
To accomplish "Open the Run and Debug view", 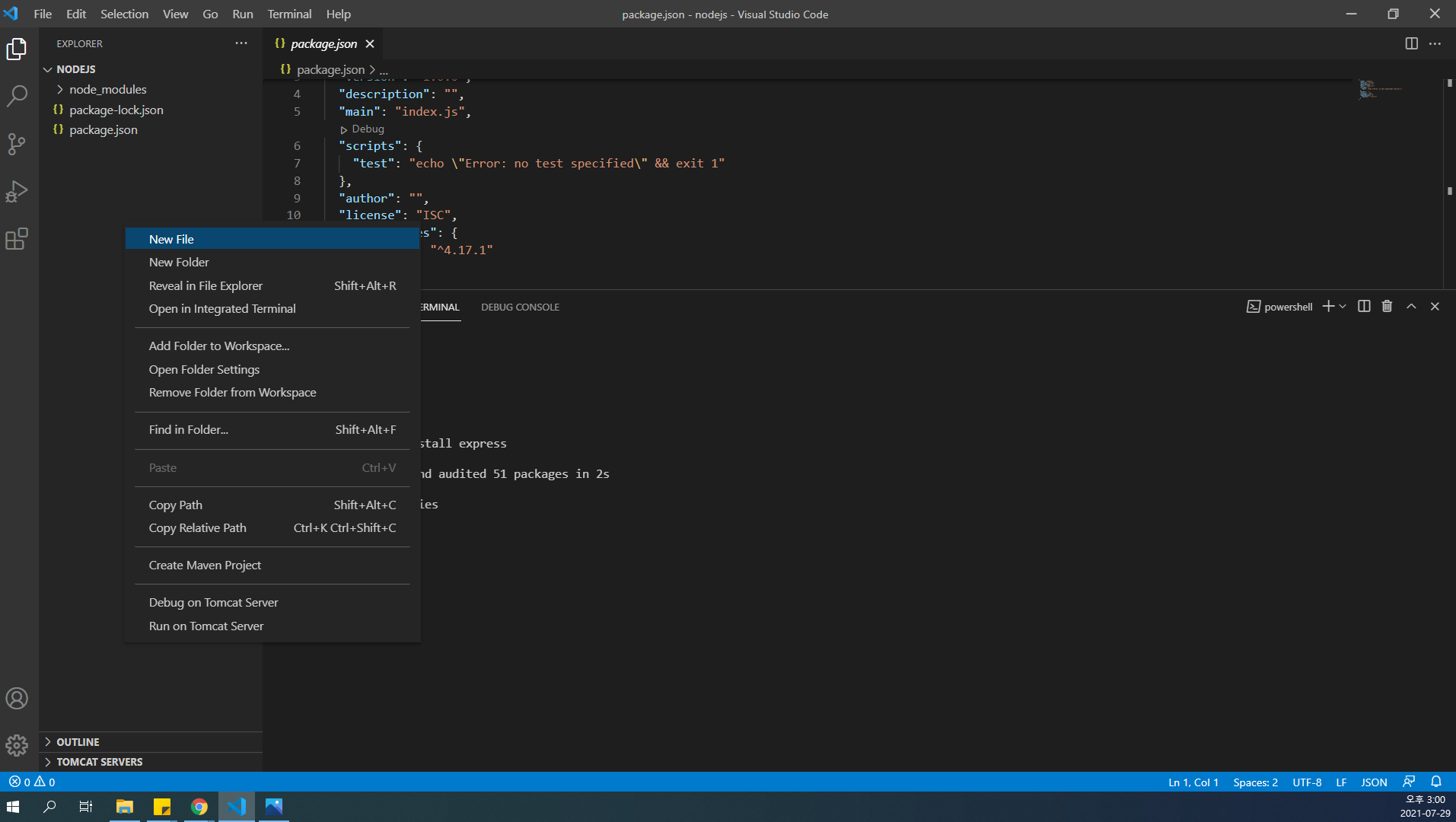I will click(x=17, y=191).
